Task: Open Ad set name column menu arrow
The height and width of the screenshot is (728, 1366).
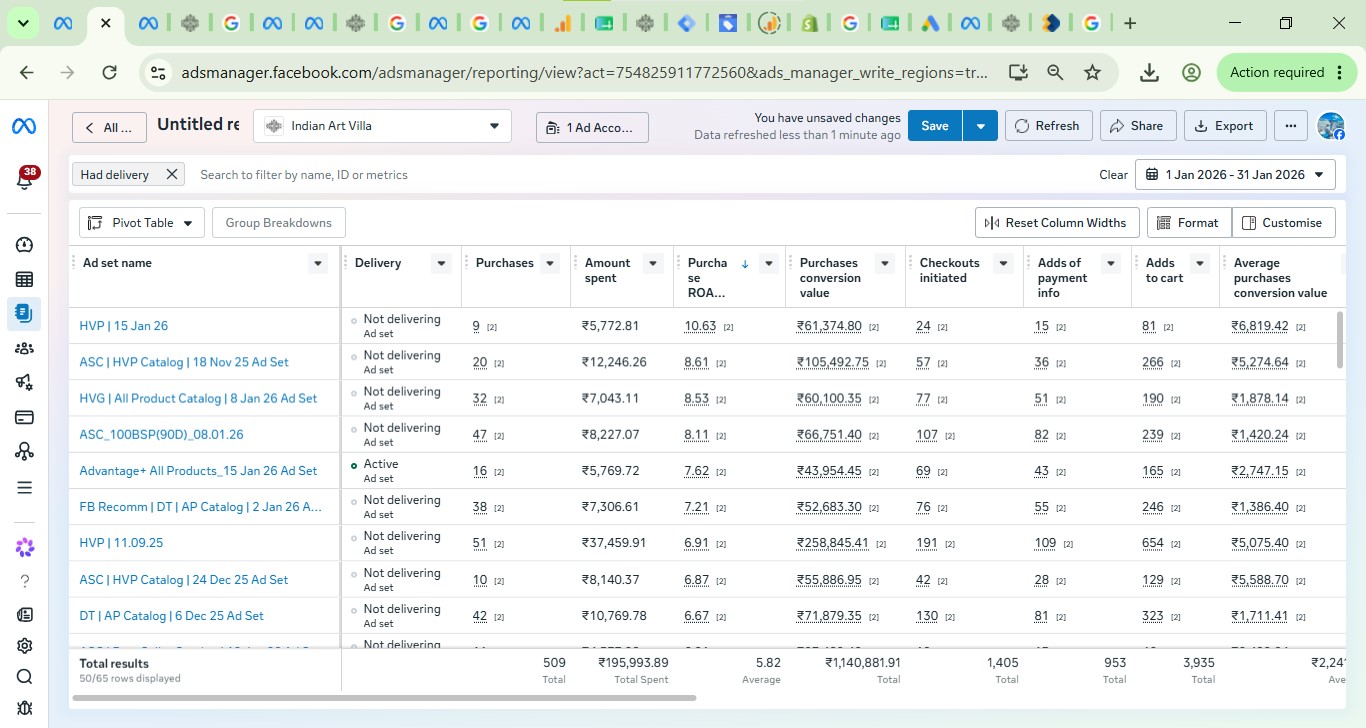Action: tap(318, 264)
